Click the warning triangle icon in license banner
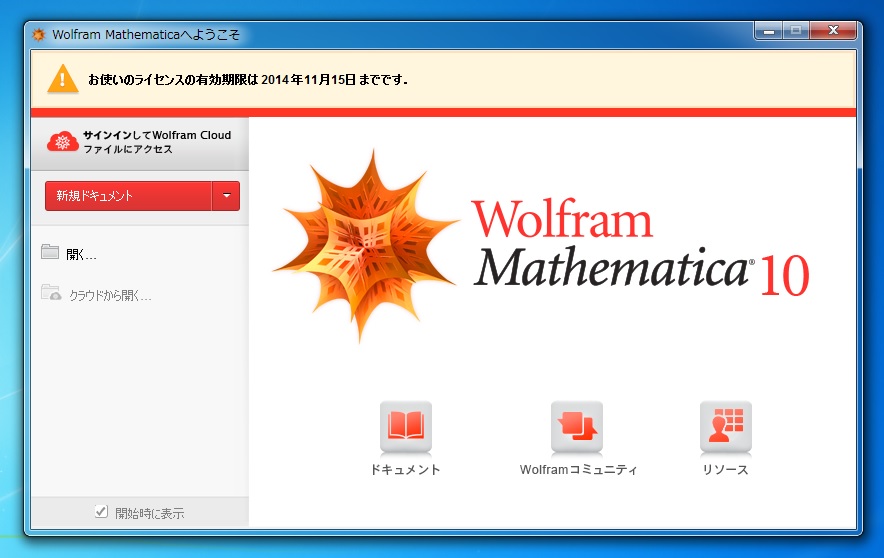The image size is (884, 558). click(63, 79)
